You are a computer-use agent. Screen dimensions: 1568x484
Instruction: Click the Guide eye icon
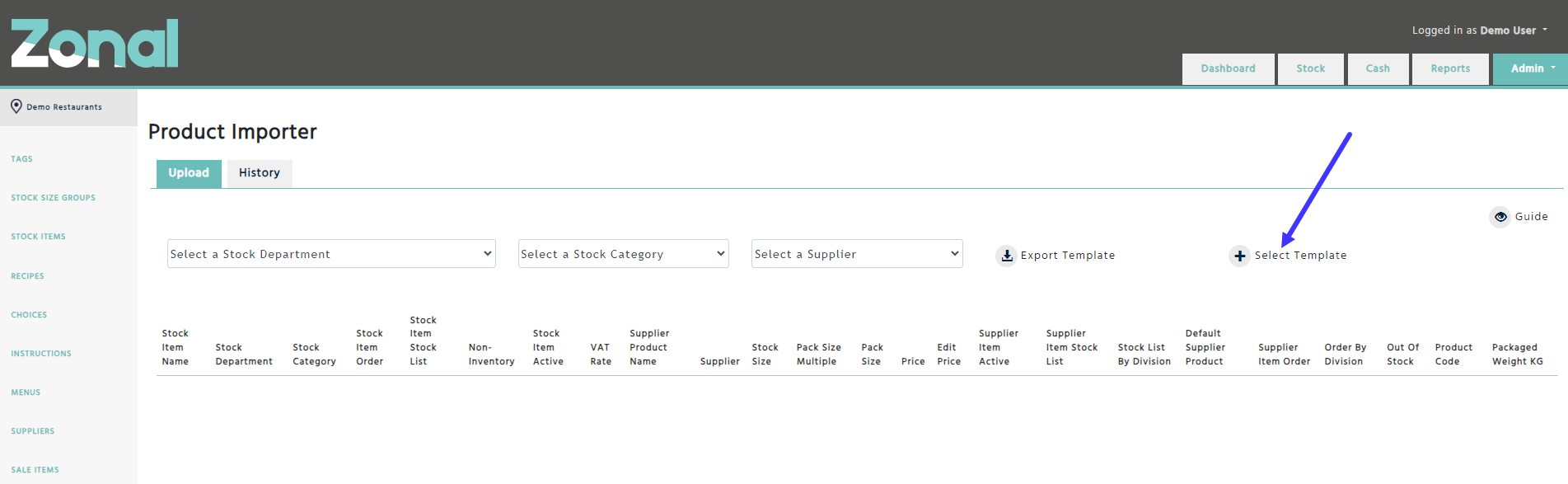[1500, 217]
